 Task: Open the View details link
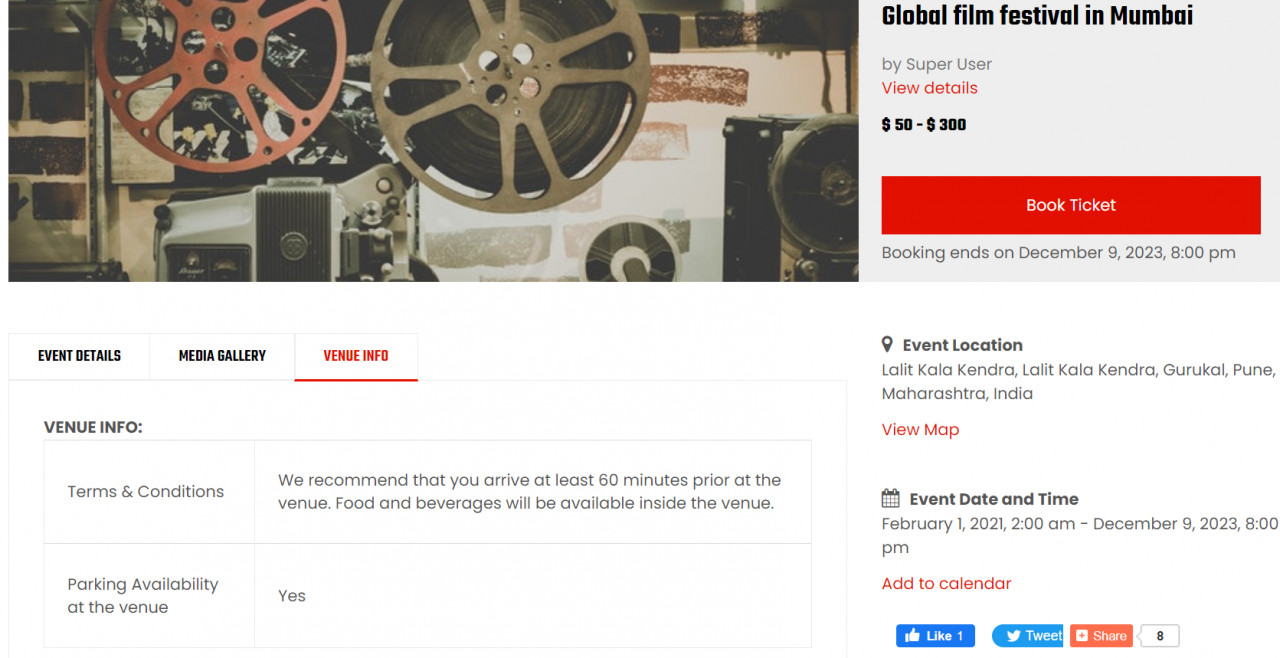click(929, 88)
